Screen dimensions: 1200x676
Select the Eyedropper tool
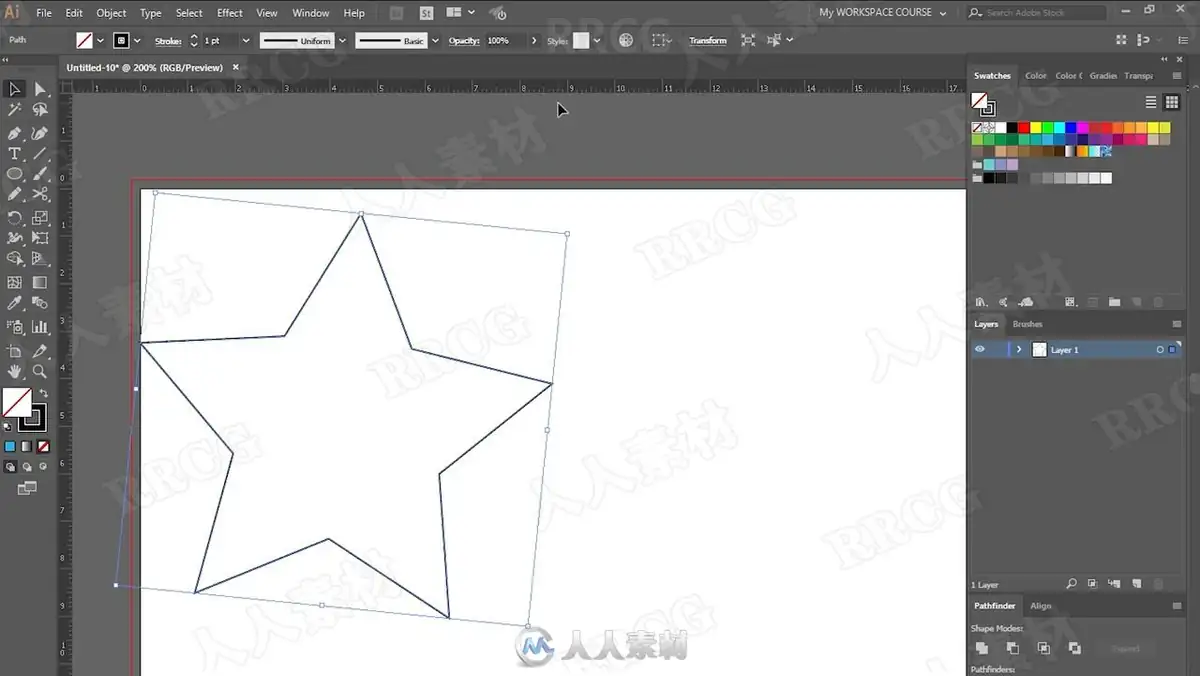point(15,303)
